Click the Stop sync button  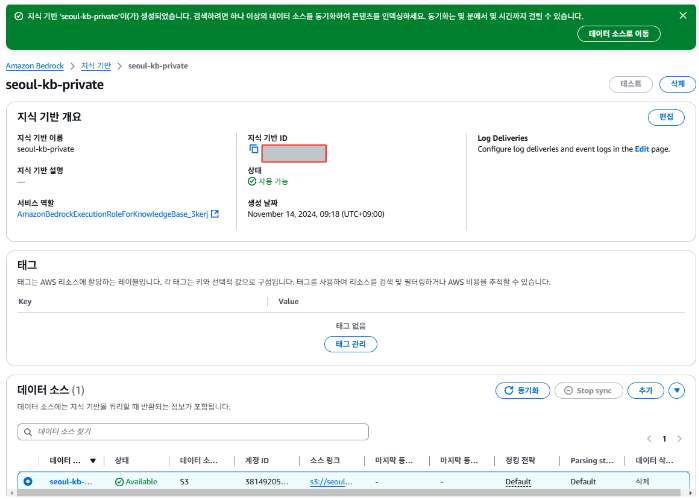(588, 390)
